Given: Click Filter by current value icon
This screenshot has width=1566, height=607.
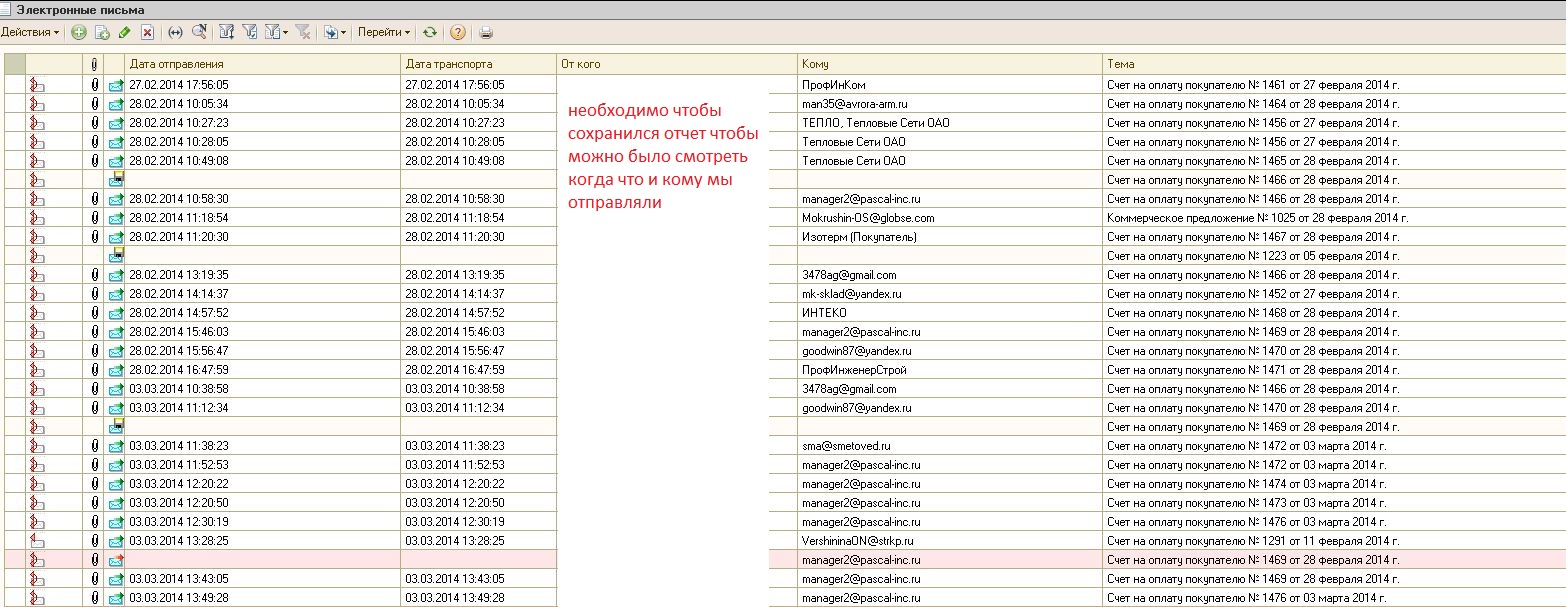Looking at the screenshot, I should pos(250,32).
